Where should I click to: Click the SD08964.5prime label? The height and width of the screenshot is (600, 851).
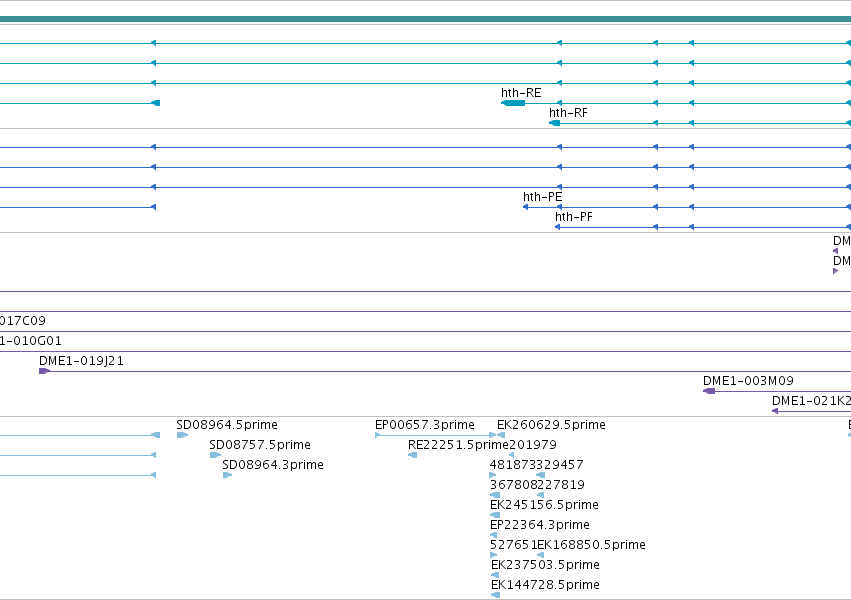point(227,425)
